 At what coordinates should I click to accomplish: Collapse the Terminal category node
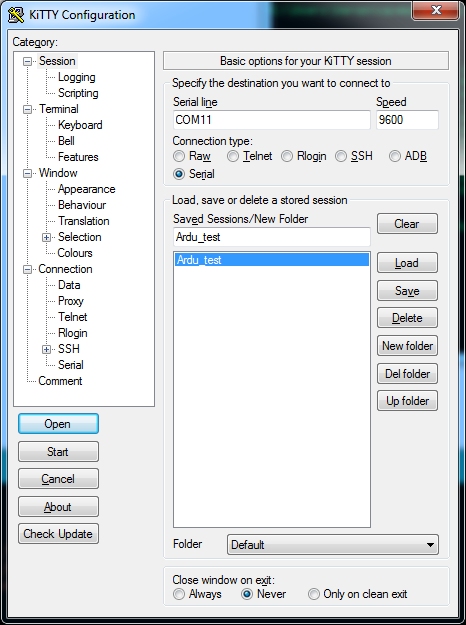[27, 109]
